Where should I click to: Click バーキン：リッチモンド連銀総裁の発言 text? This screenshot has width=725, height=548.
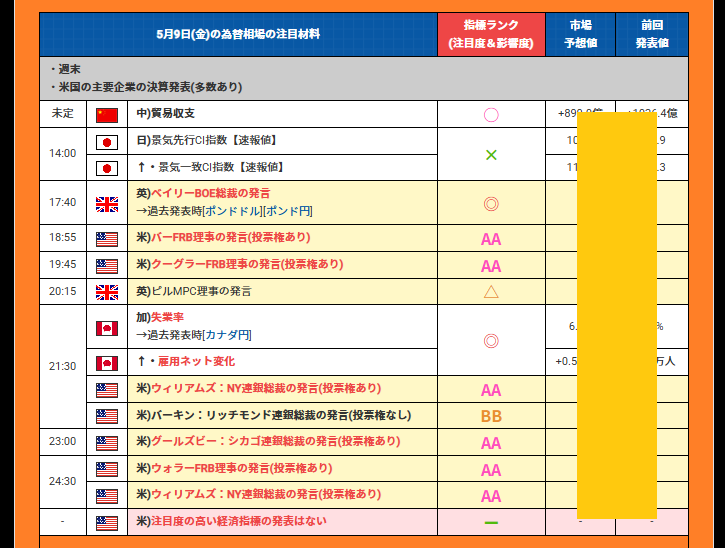[x=281, y=415]
